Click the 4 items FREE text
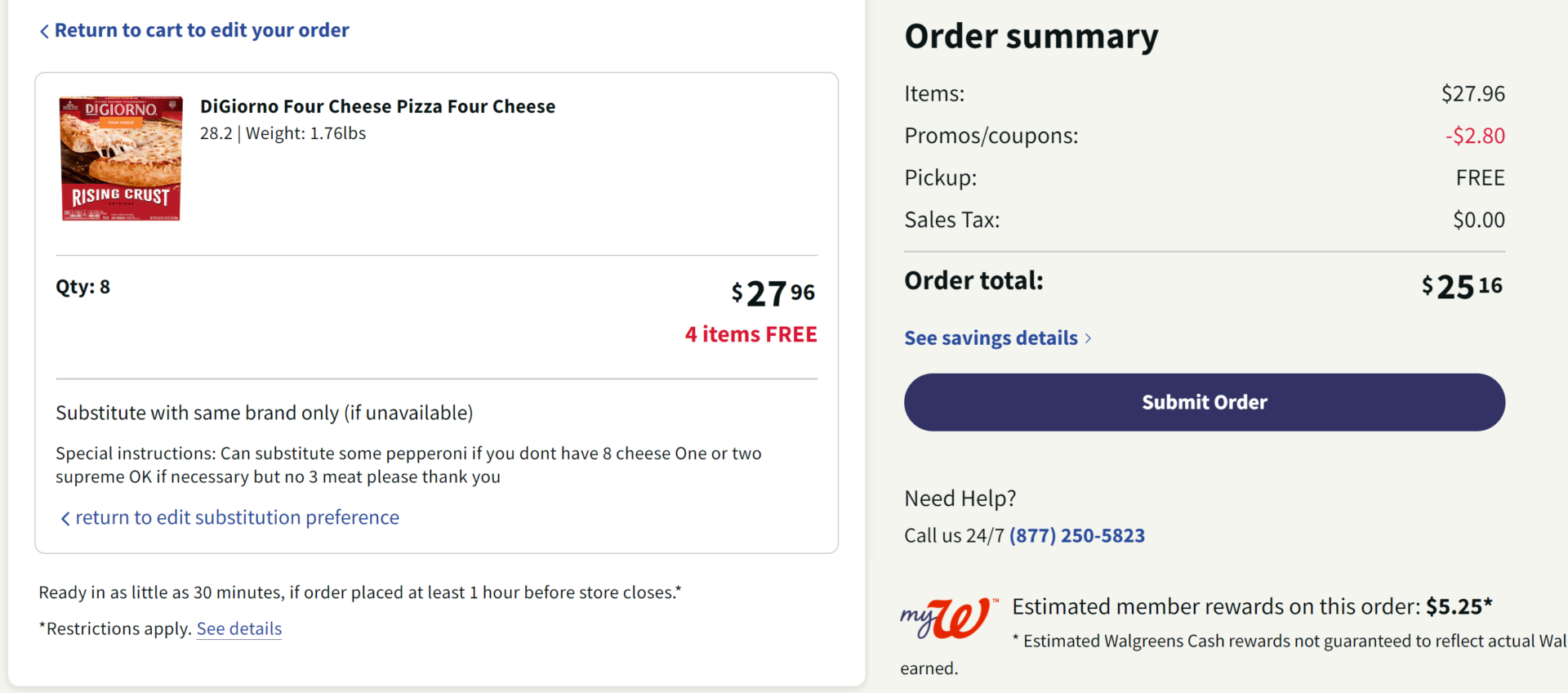Screen dimensions: 1568x693 (x=751, y=334)
